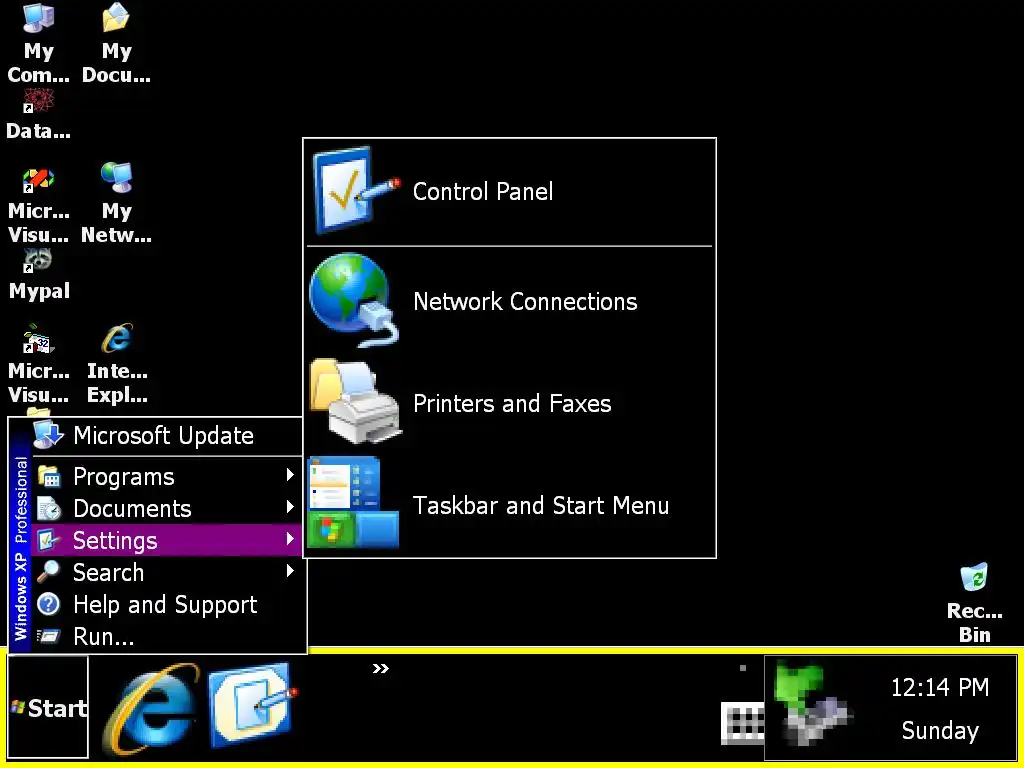This screenshot has height=768, width=1024.
Task: Select the first Micr... Visu... shortcut icon
Action: pos(39,204)
